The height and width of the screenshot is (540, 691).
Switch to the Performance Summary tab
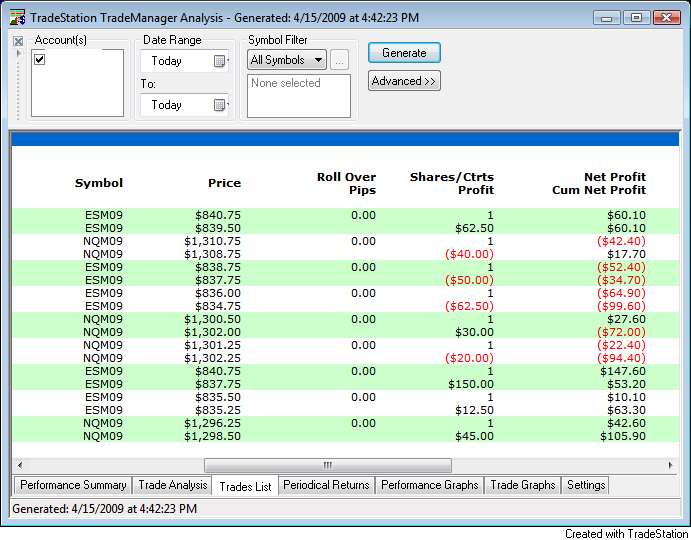[x=73, y=485]
